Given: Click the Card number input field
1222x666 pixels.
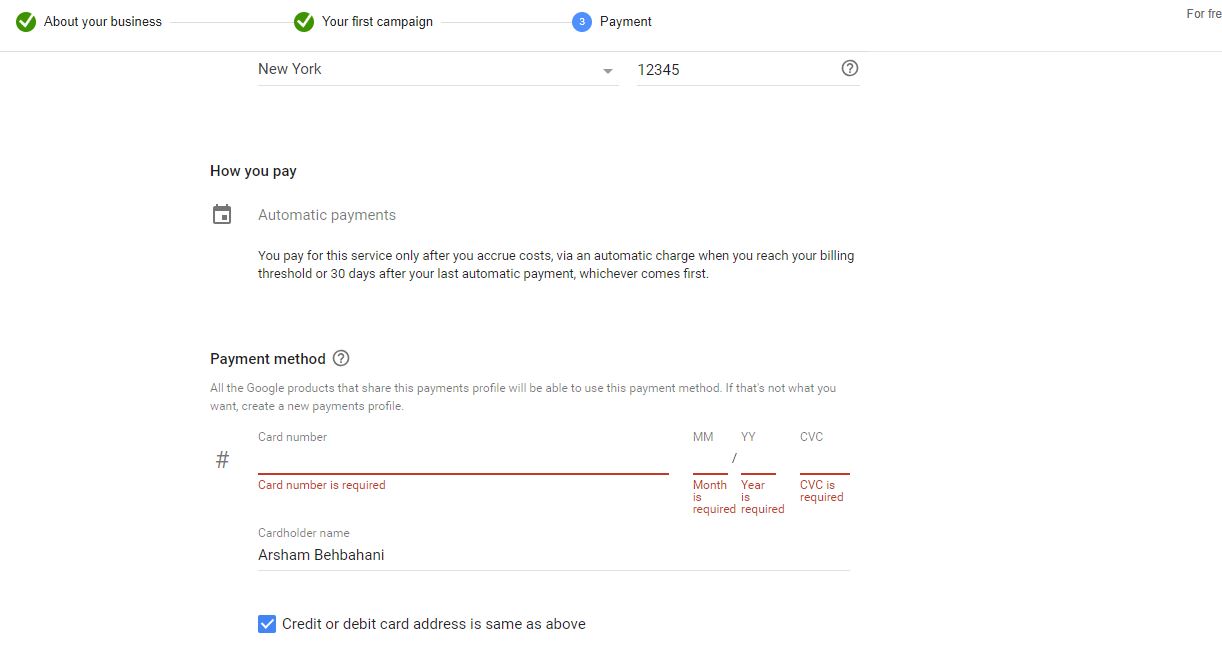Looking at the screenshot, I should pos(462,460).
